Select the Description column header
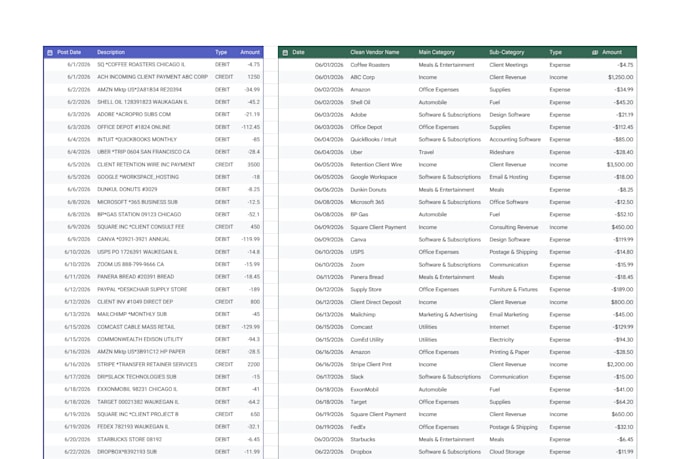 (111, 52)
